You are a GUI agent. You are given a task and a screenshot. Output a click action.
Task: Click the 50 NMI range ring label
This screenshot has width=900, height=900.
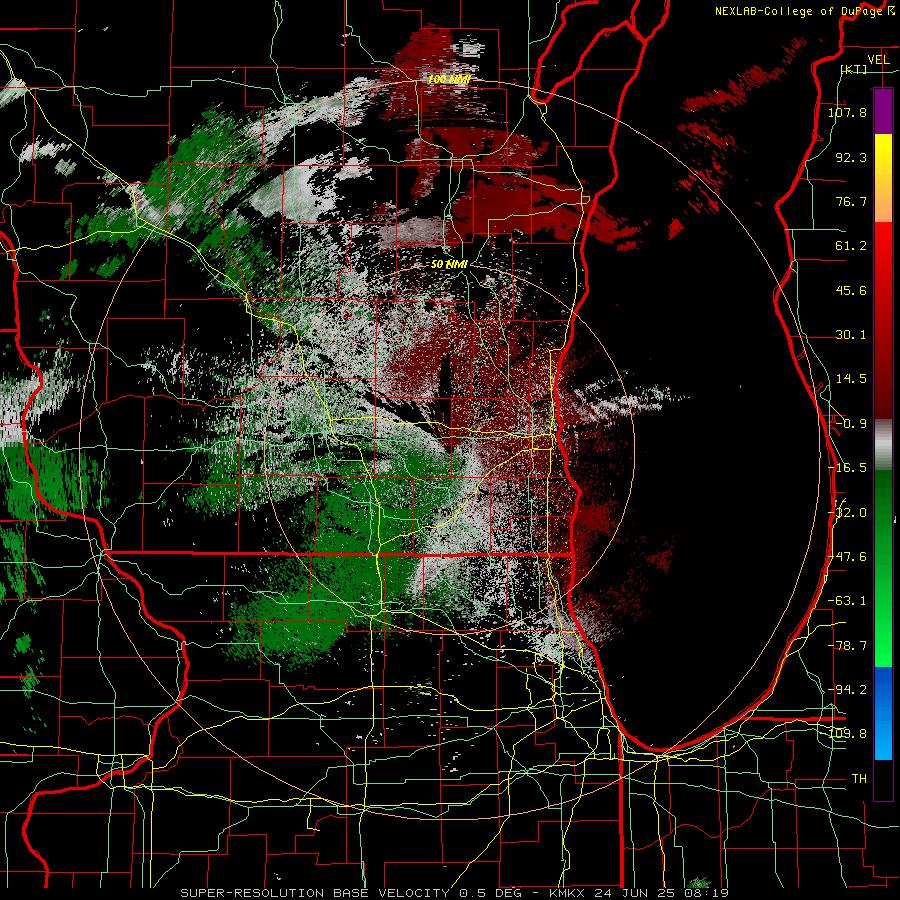[449, 265]
